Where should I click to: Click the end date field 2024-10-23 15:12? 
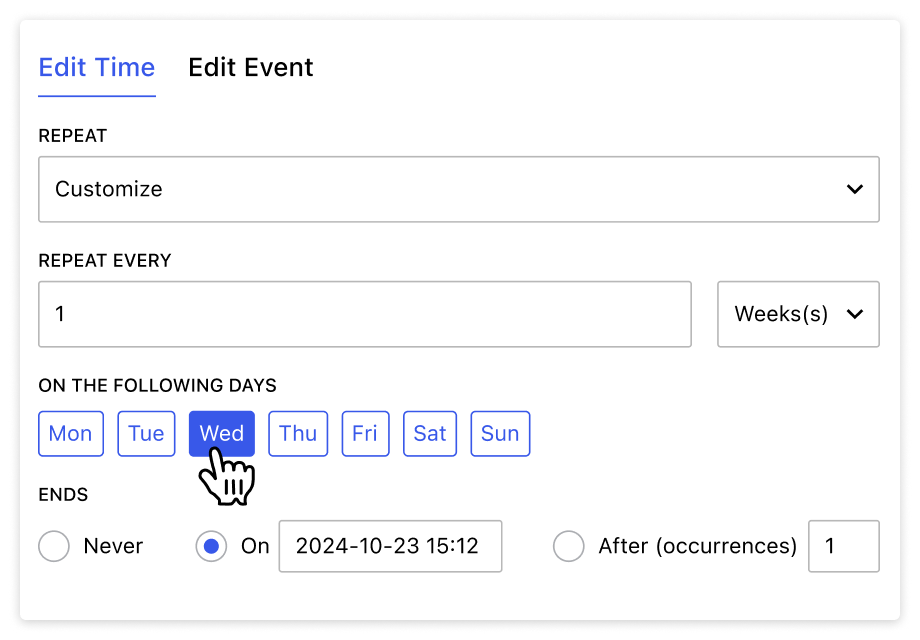[390, 546]
